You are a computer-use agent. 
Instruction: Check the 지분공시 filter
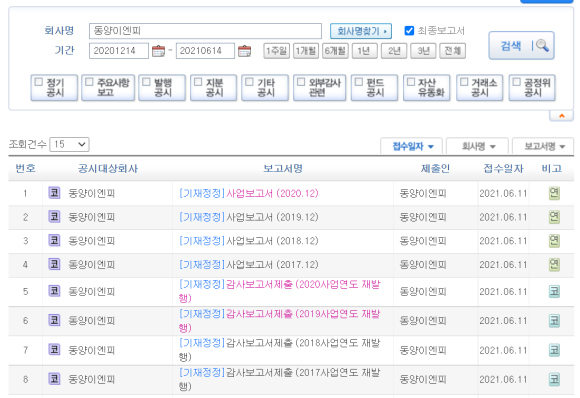coord(198,82)
